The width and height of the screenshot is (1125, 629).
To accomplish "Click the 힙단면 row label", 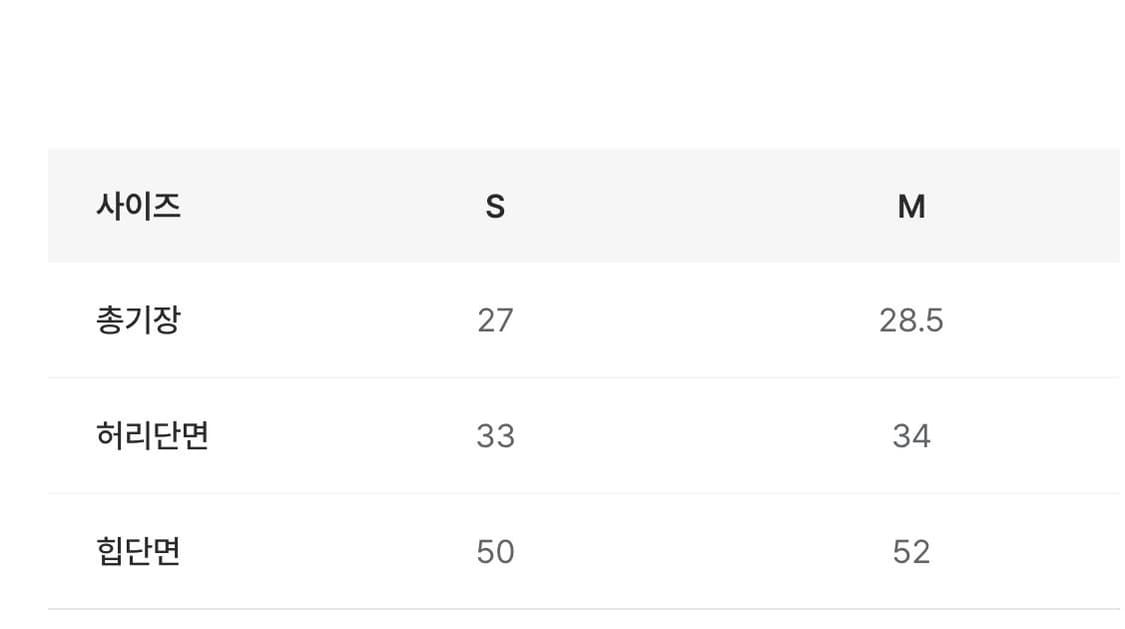I will coord(138,552).
